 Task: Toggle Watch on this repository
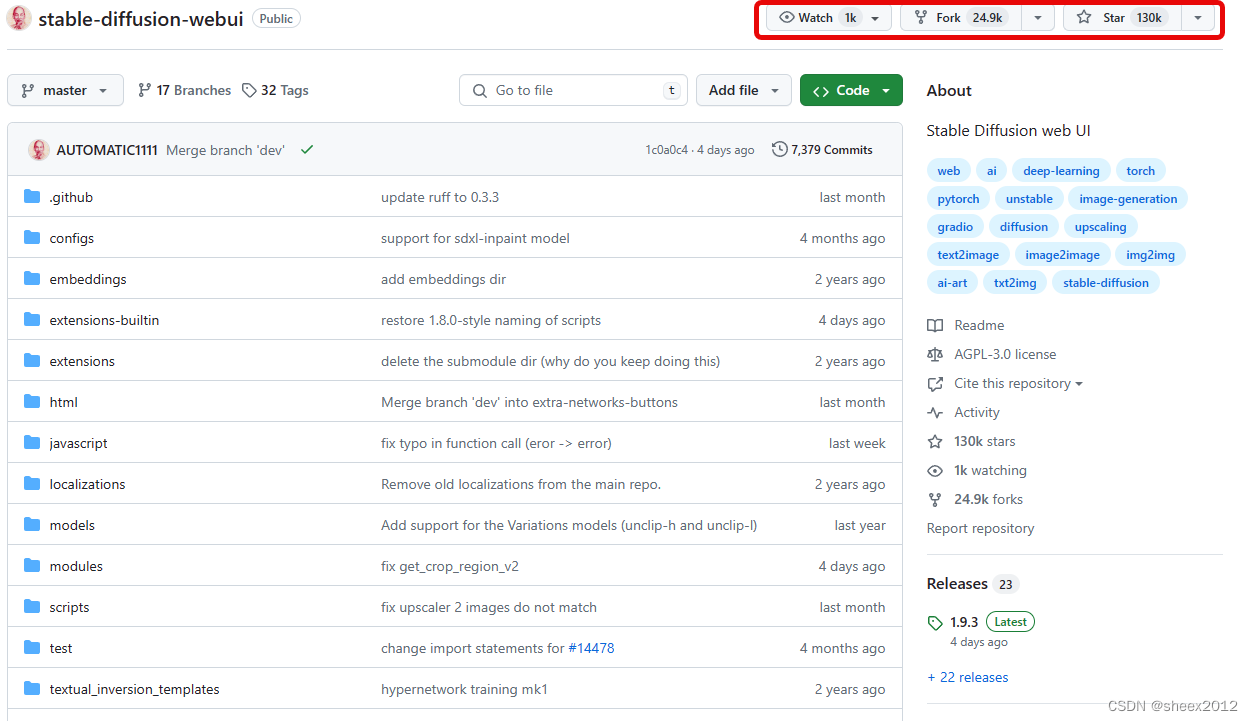coord(816,18)
